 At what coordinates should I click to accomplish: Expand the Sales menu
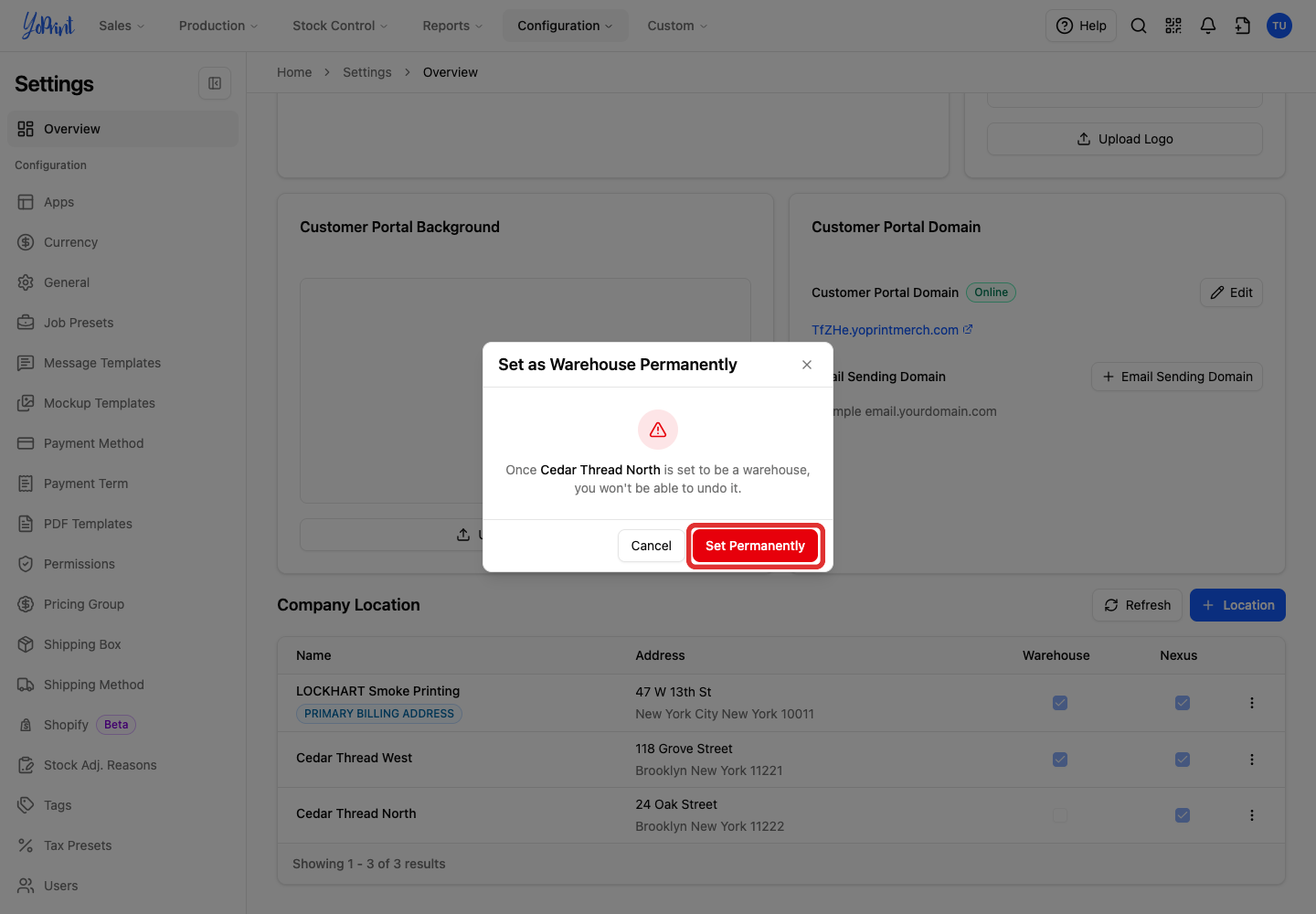[122, 26]
